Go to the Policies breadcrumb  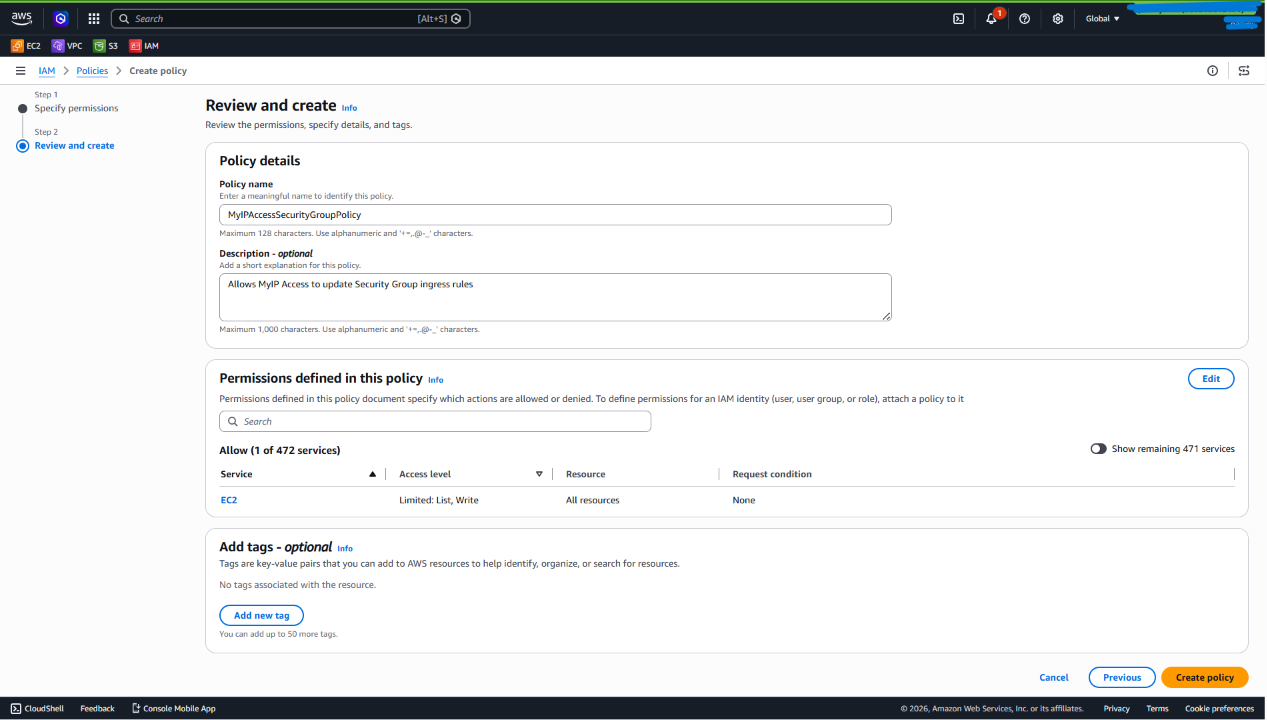pos(92,71)
